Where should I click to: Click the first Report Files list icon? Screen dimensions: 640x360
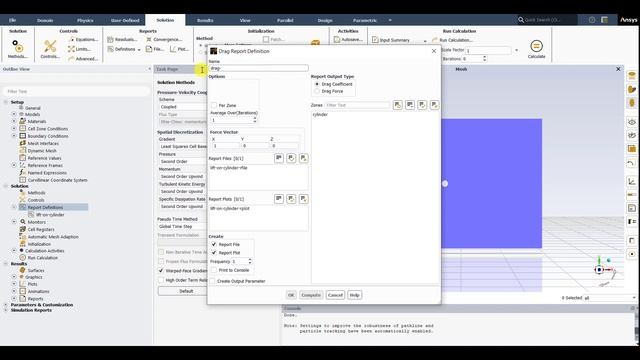coord(279,158)
